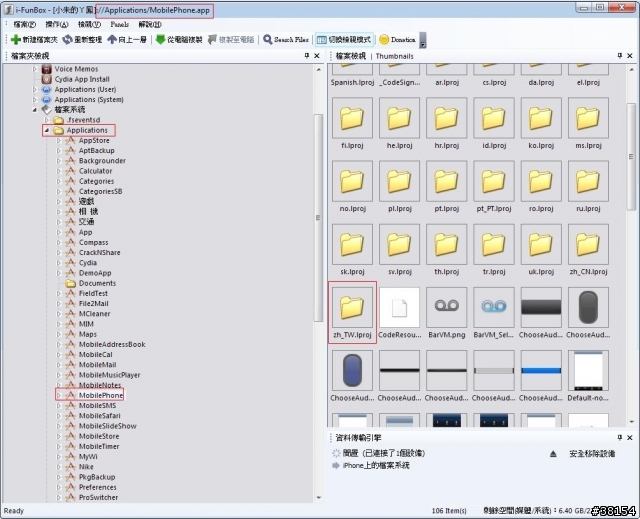Click the Search Files toolbar button
This screenshot has width=640, height=519.
(x=286, y=40)
